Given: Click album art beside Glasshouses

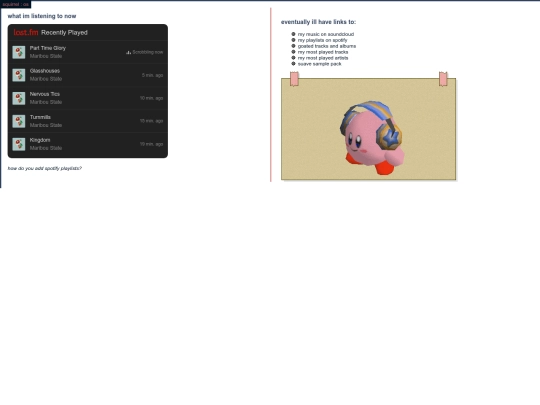Looking at the screenshot, I should click(x=19, y=75).
